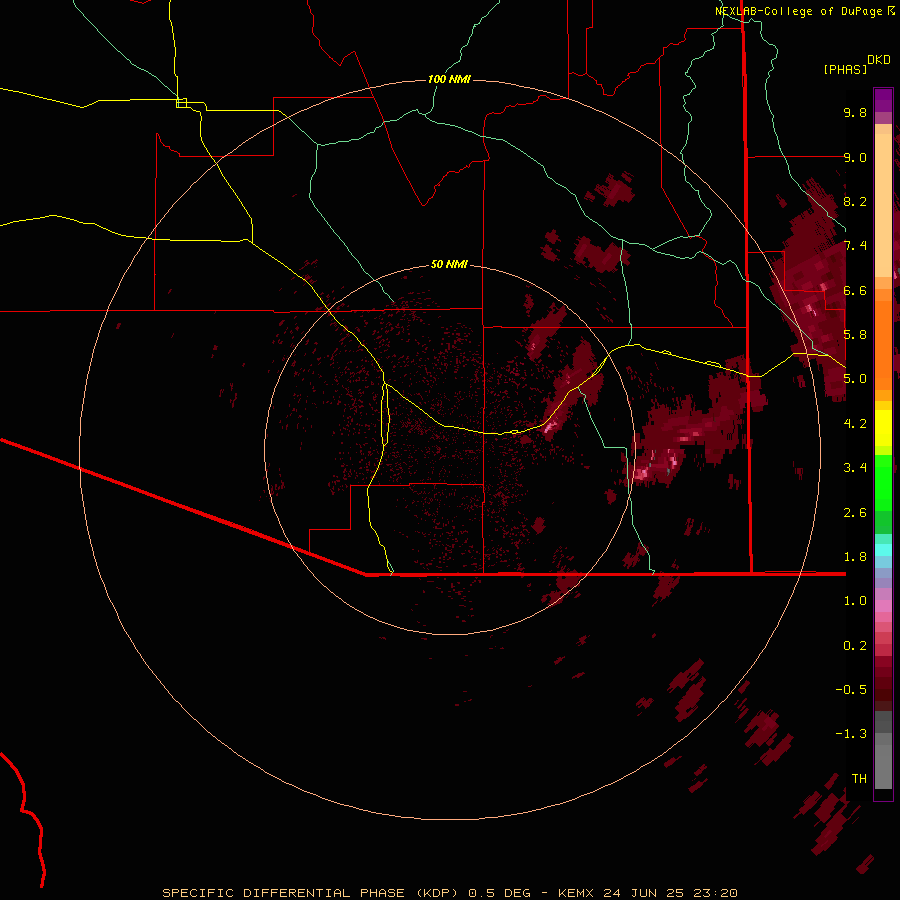Pick the orange band of the color bar

click(883, 344)
